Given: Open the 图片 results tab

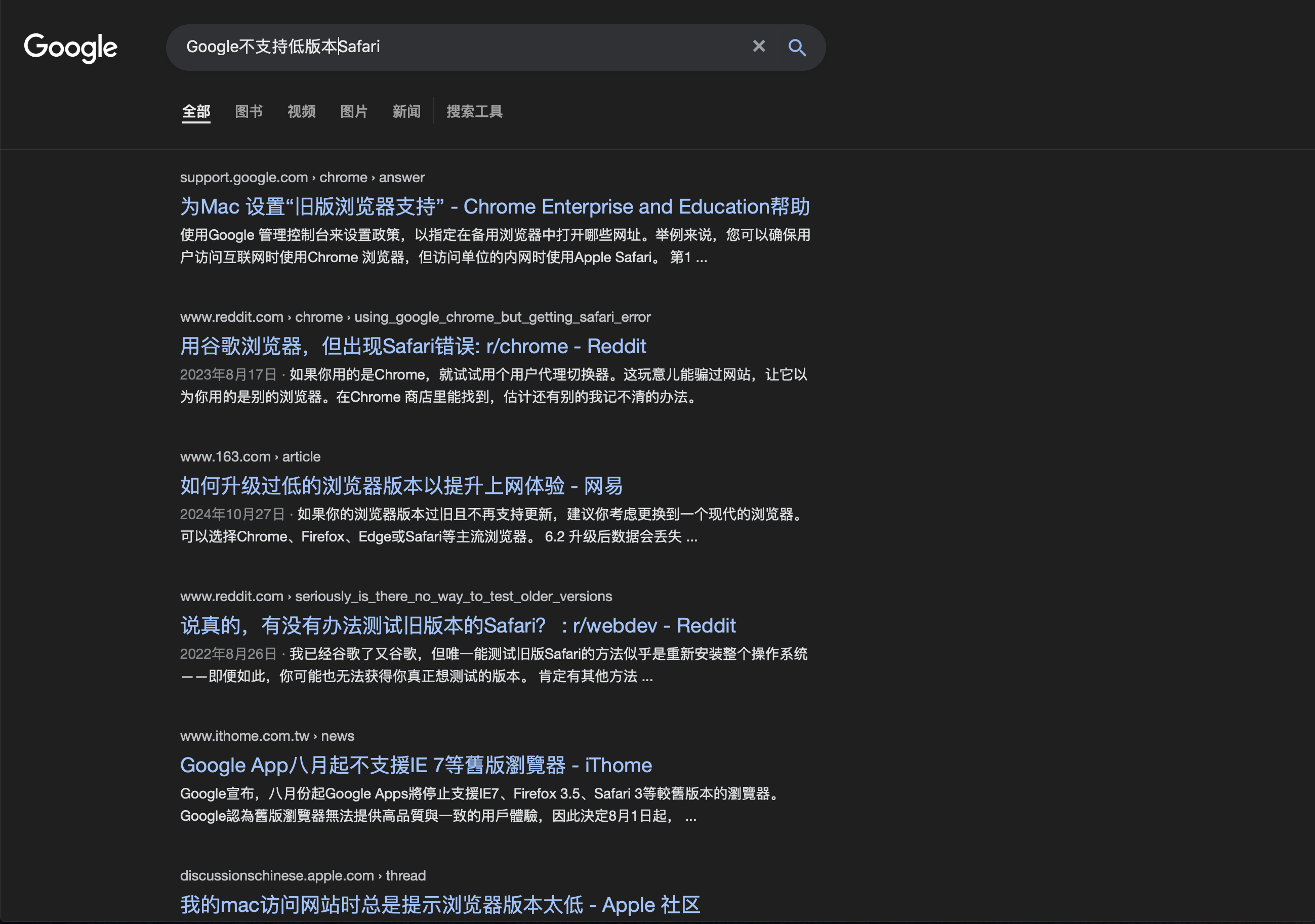Looking at the screenshot, I should [353, 111].
